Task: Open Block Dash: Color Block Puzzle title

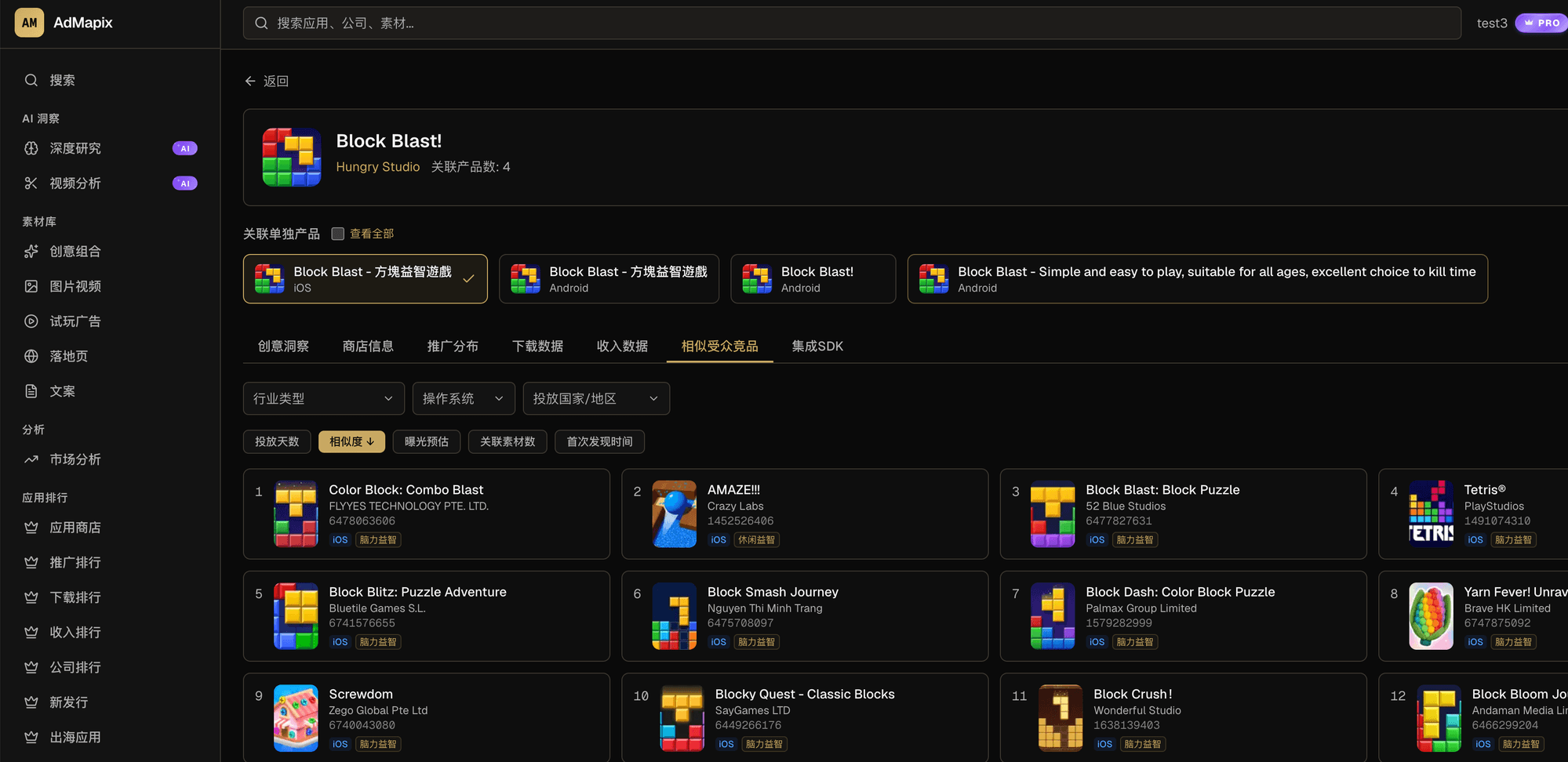Action: tap(1181, 592)
